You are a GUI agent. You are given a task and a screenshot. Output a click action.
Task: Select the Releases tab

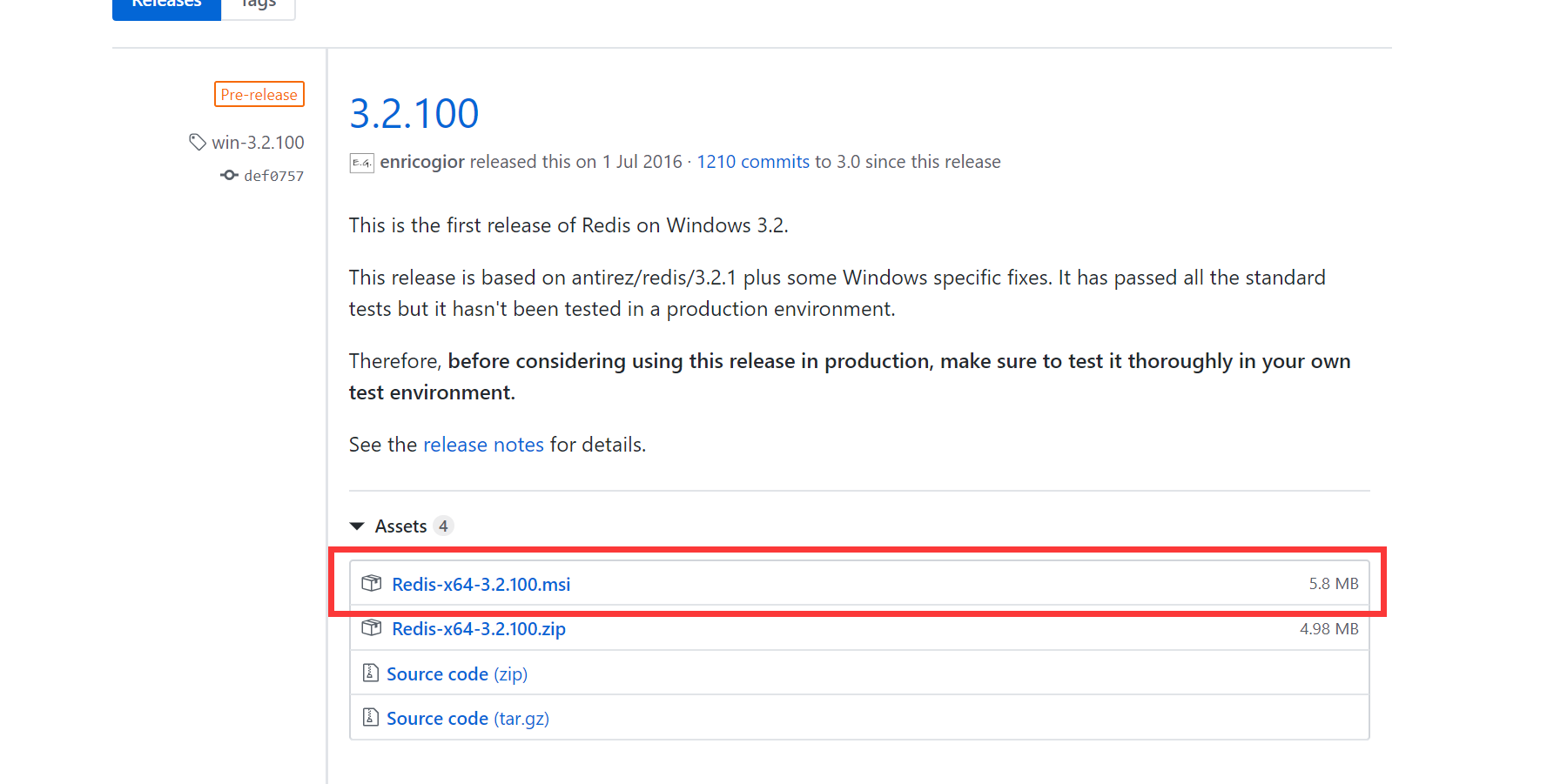[165, 4]
